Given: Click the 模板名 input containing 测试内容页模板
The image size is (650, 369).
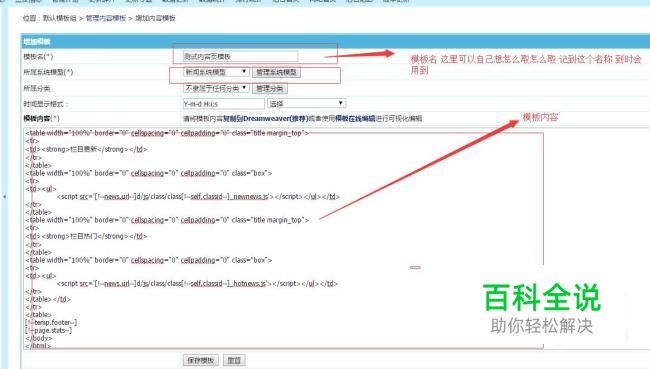Looking at the screenshot, I should pyautogui.click(x=240, y=56).
